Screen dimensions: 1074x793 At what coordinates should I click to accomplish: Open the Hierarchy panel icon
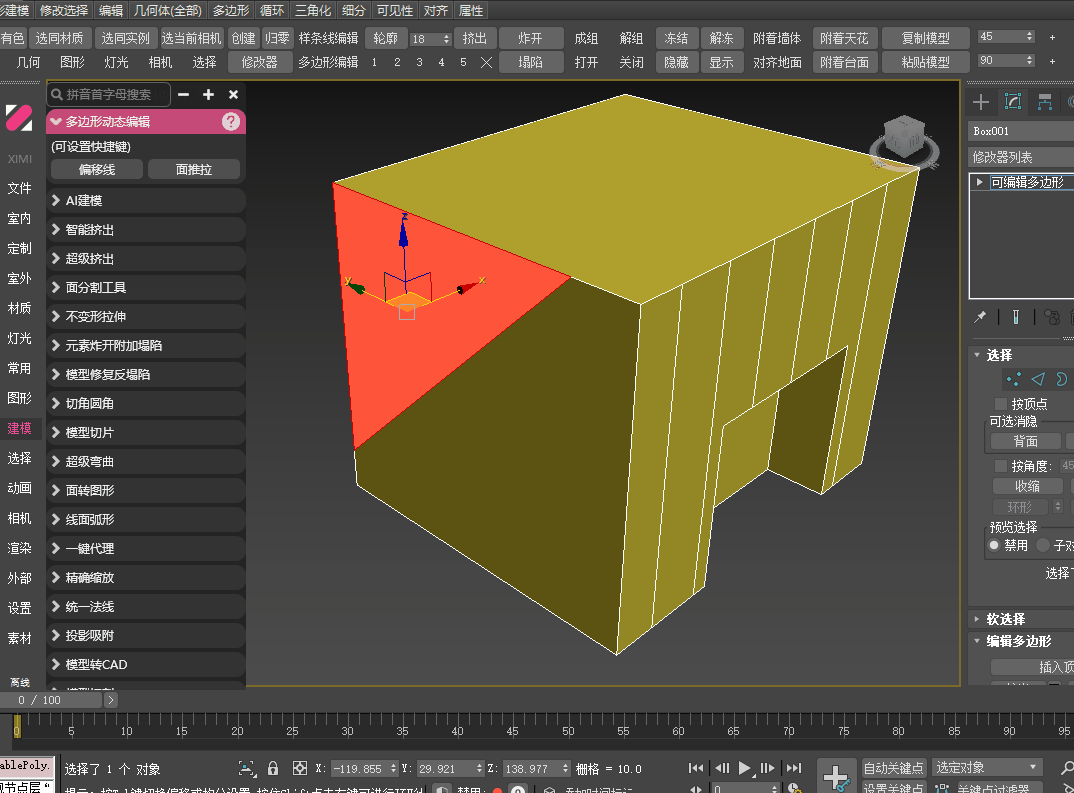pyautogui.click(x=1045, y=102)
